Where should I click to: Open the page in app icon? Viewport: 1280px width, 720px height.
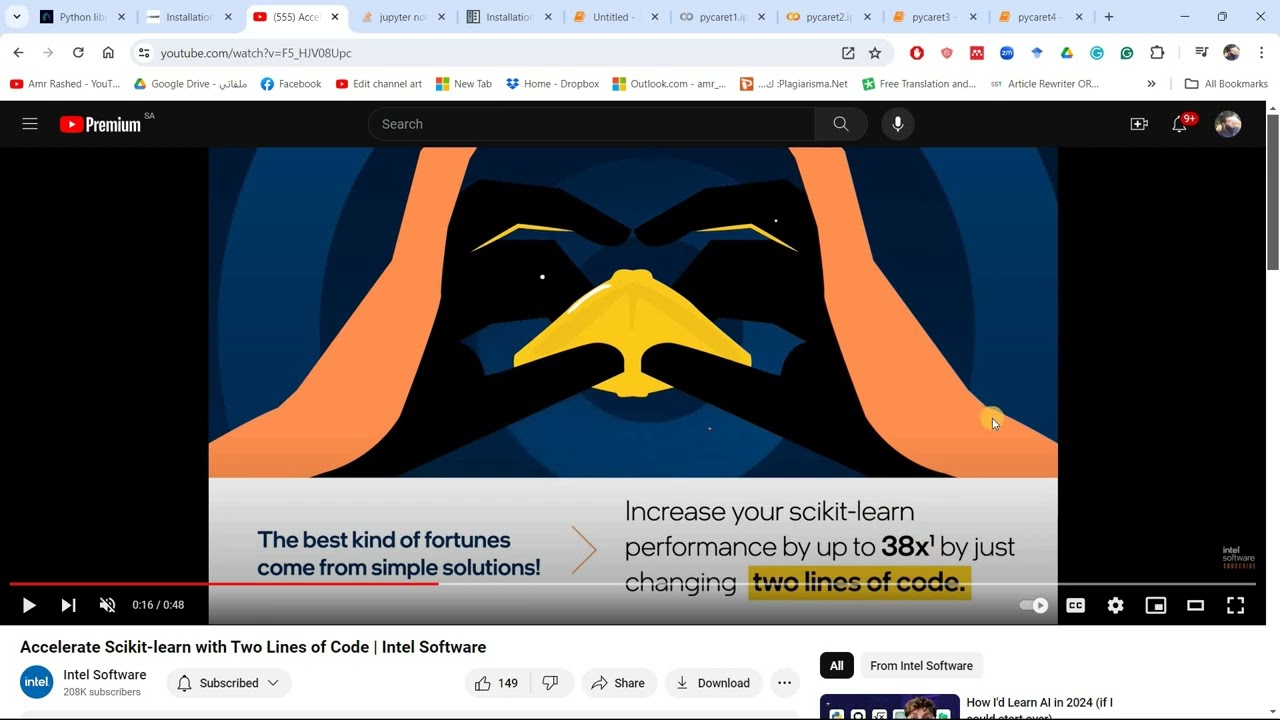click(x=848, y=53)
